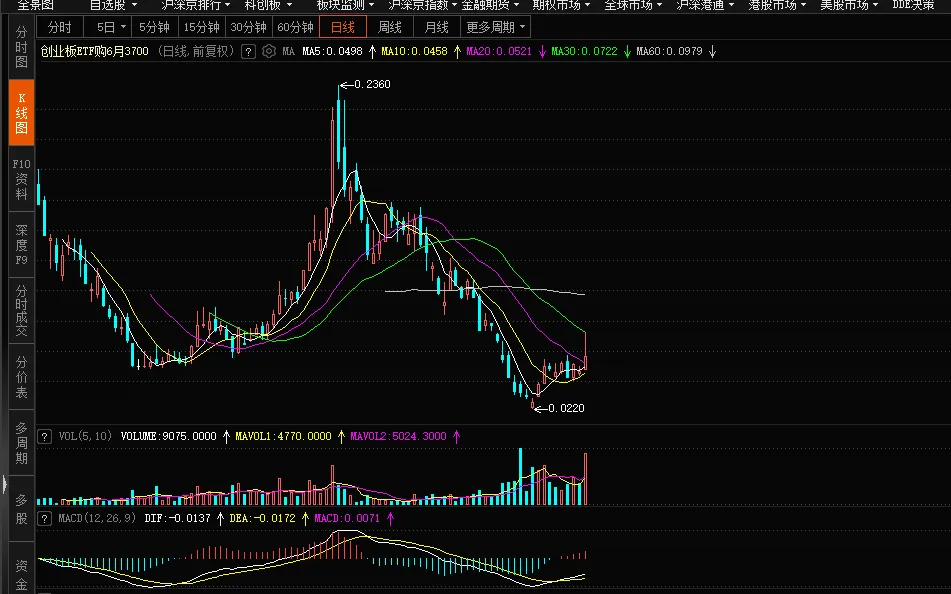Viewport: 951px width, 594px height.
Task: Click the chart title 创业板ETF购6月3700
Action: 95,52
